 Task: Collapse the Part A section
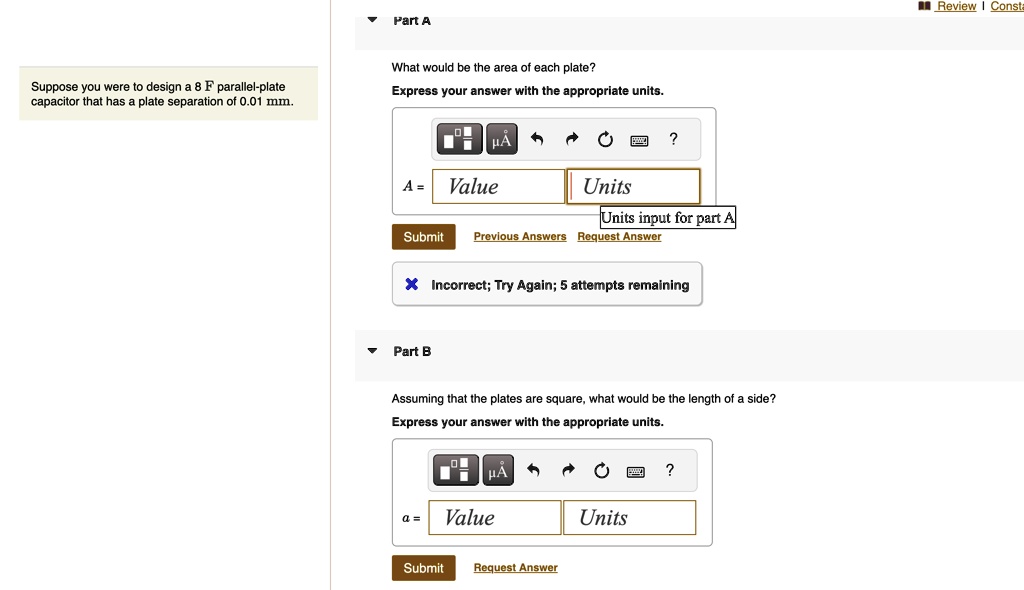pos(372,20)
